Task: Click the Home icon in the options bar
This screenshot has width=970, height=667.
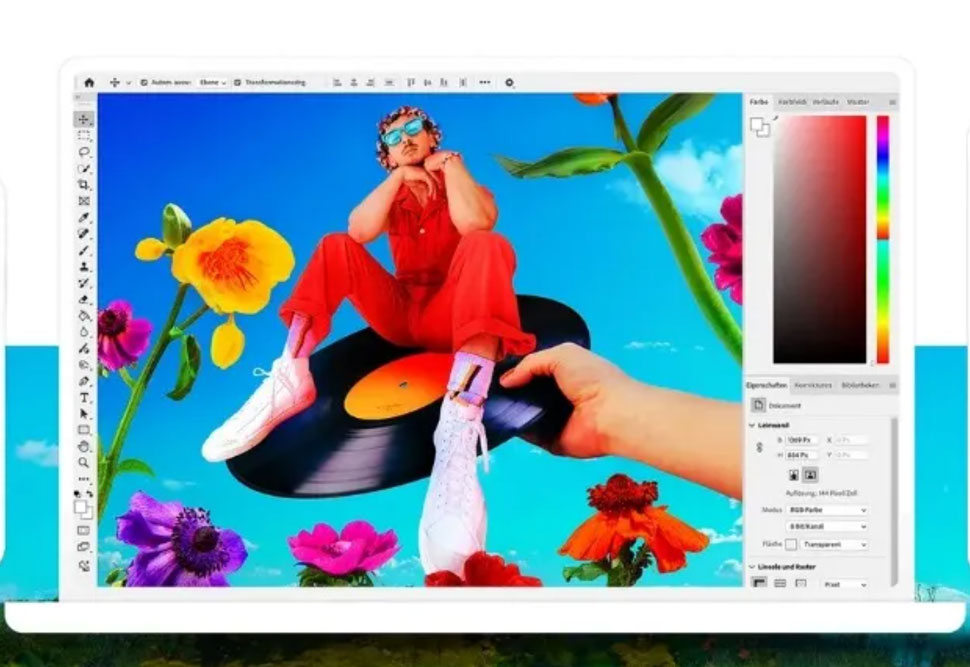Action: [89, 83]
